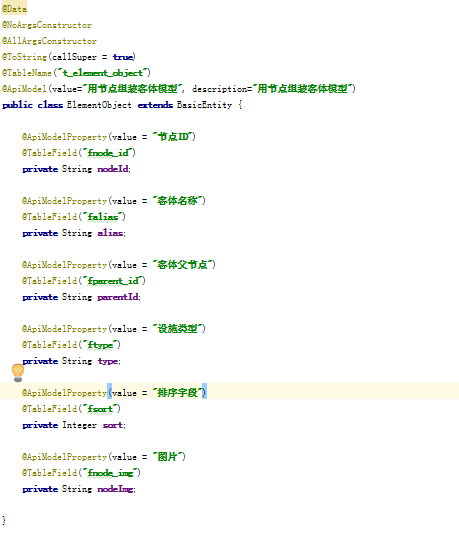Click the @ApiModel annotation
Viewport: 459px width, 545px height.
[x=24, y=89]
